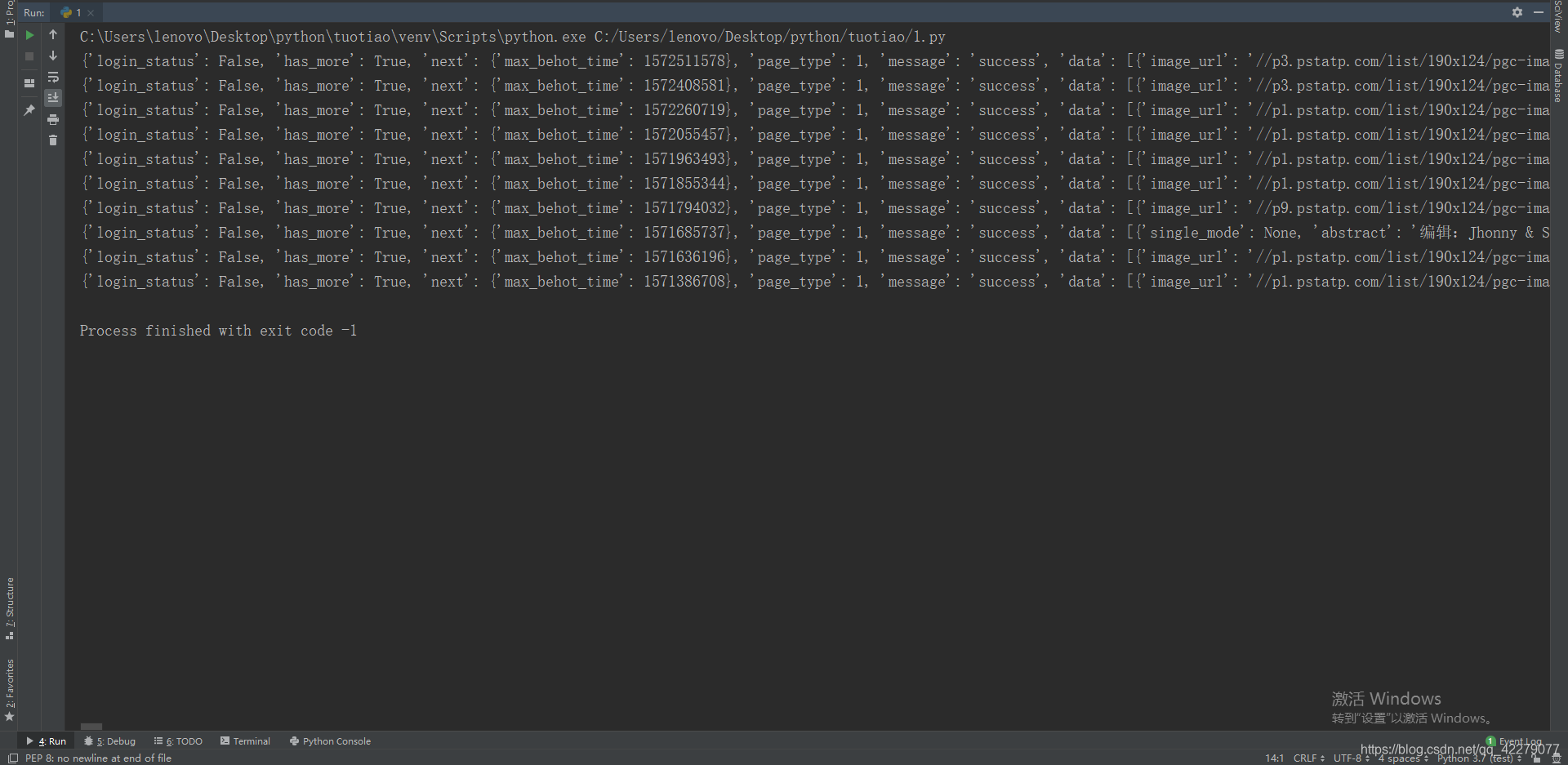Click the output line with max_behot_time 1572260719
The width and height of the screenshot is (1568, 765).
click(814, 110)
